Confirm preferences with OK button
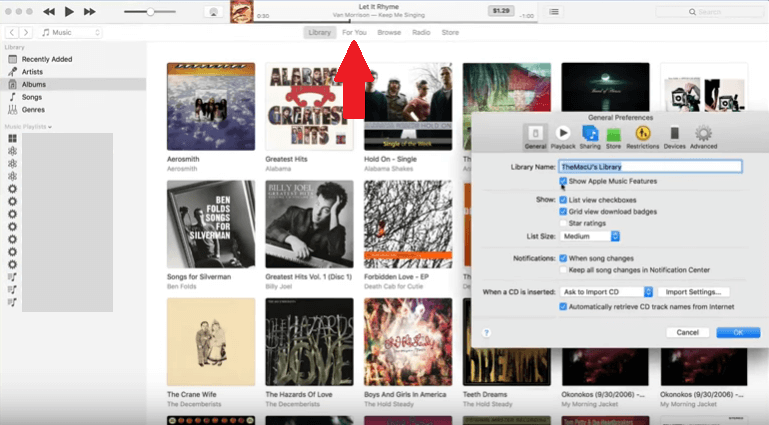The width and height of the screenshot is (769, 425). 738,332
